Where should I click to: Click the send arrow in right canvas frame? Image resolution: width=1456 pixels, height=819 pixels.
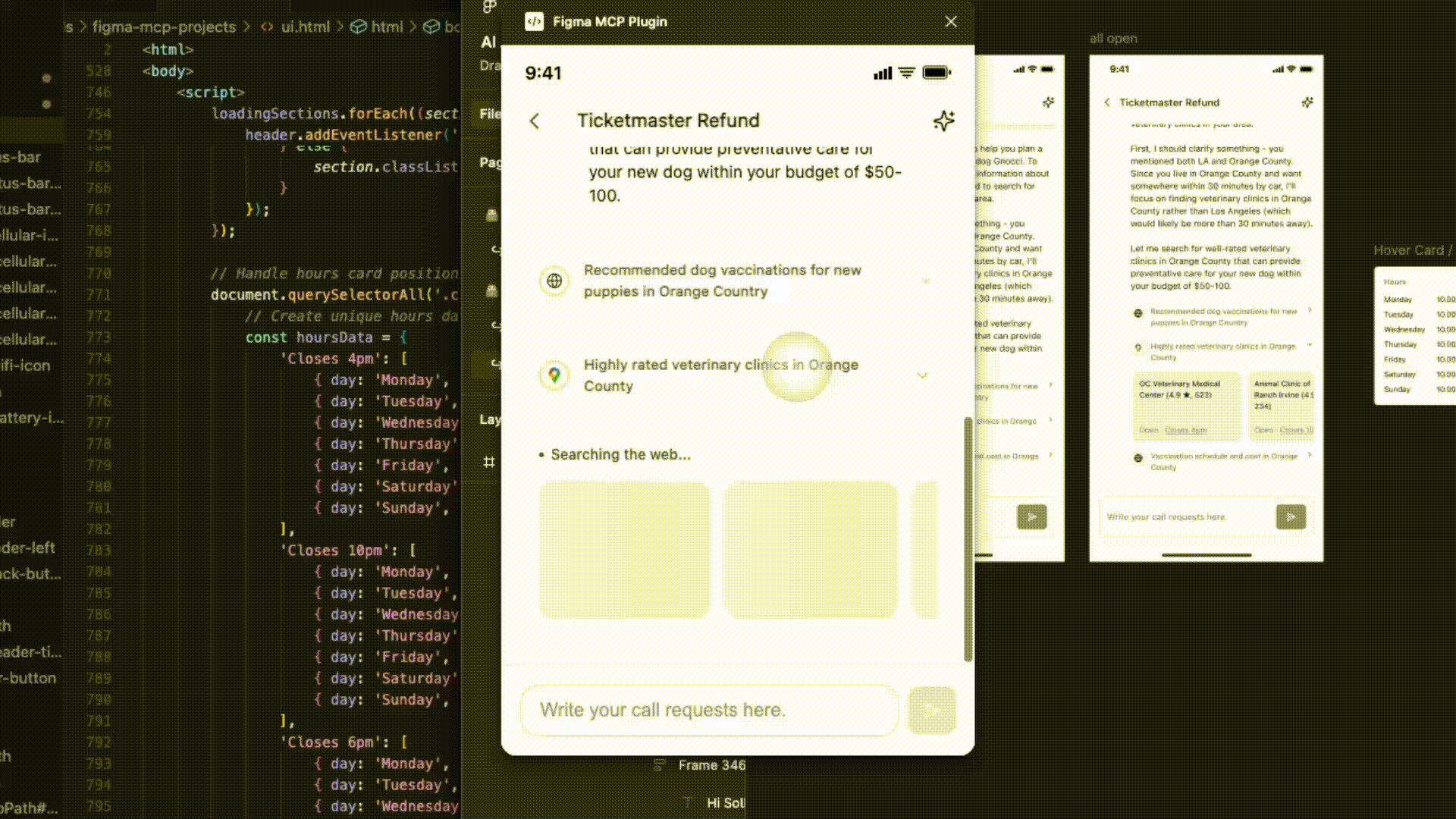(x=1291, y=516)
